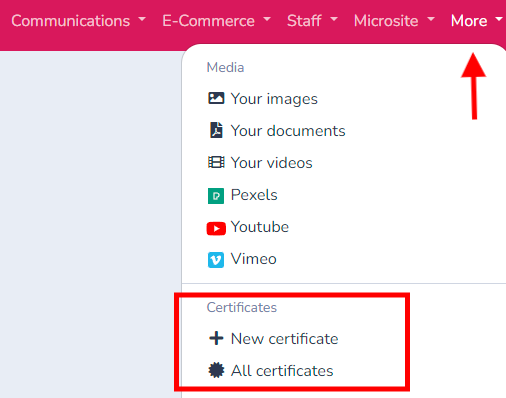Expand the E-Commerce dropdown arrow
This screenshot has height=398, width=506.
(x=267, y=19)
